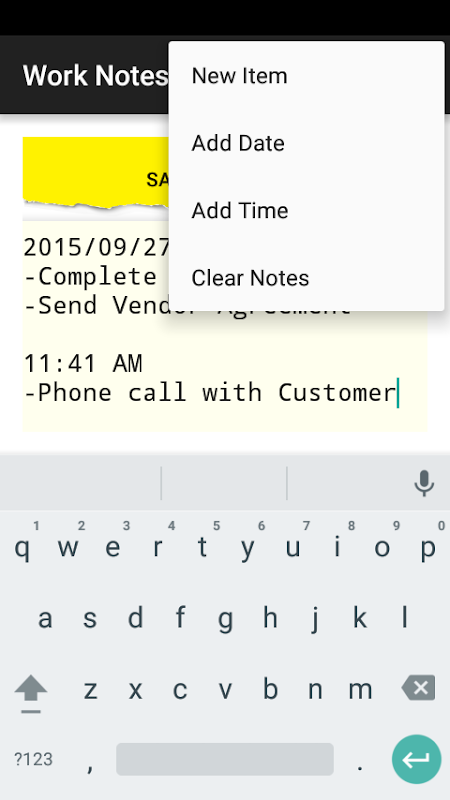The width and height of the screenshot is (450, 800).
Task: Tap the space bar key
Action: [225, 759]
